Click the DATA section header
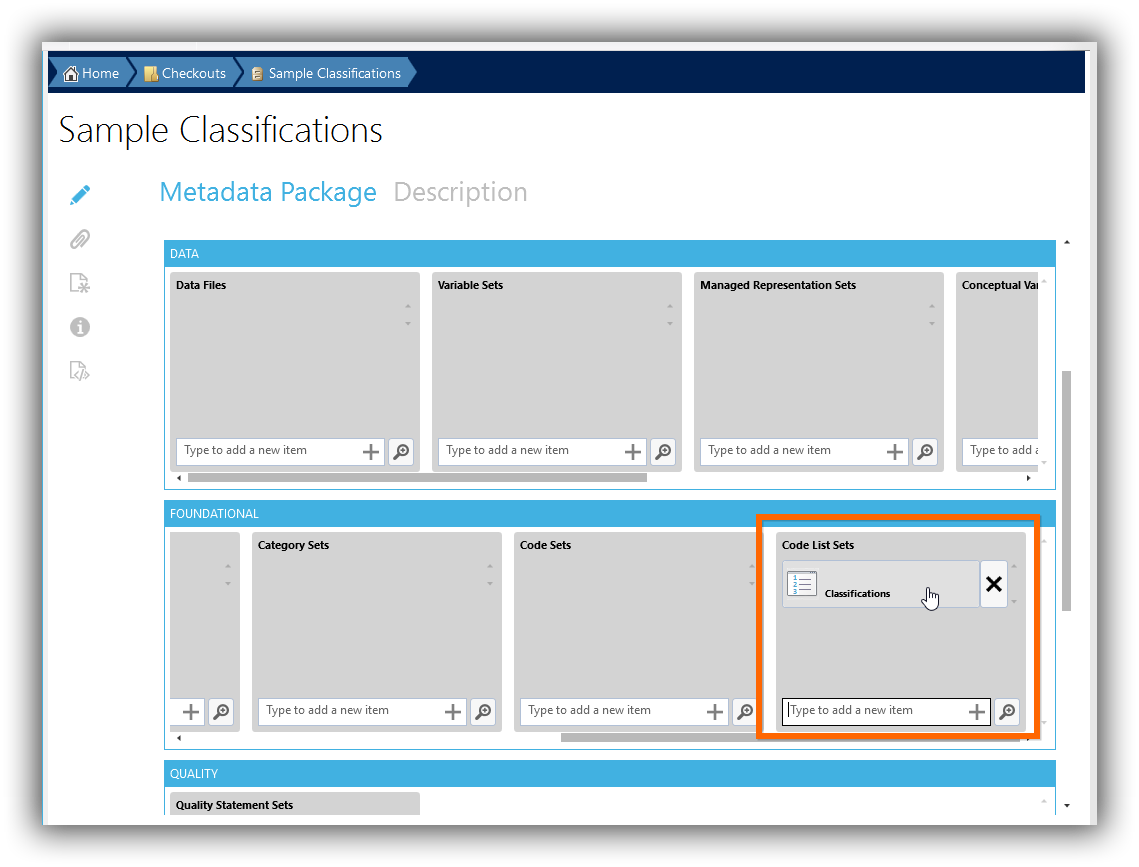The image size is (1139, 867). pos(609,253)
